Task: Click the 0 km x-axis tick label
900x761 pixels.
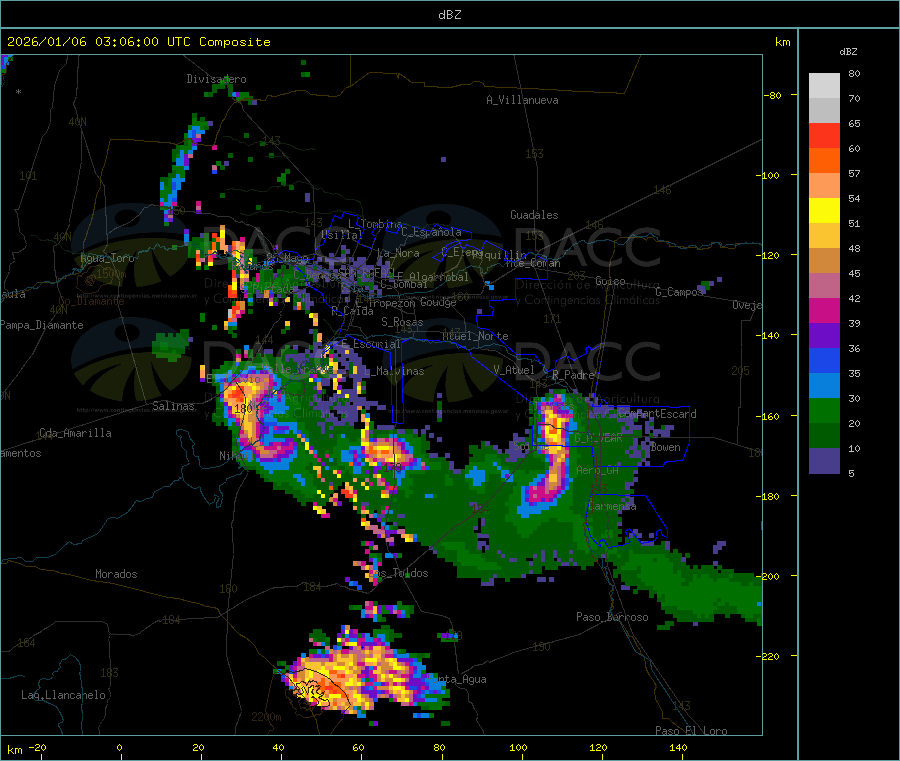Action: [119, 747]
